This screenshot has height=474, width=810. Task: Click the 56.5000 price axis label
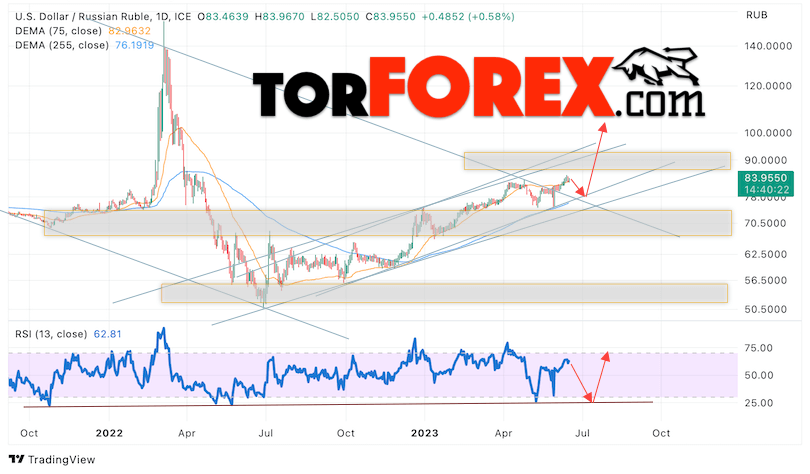point(766,280)
